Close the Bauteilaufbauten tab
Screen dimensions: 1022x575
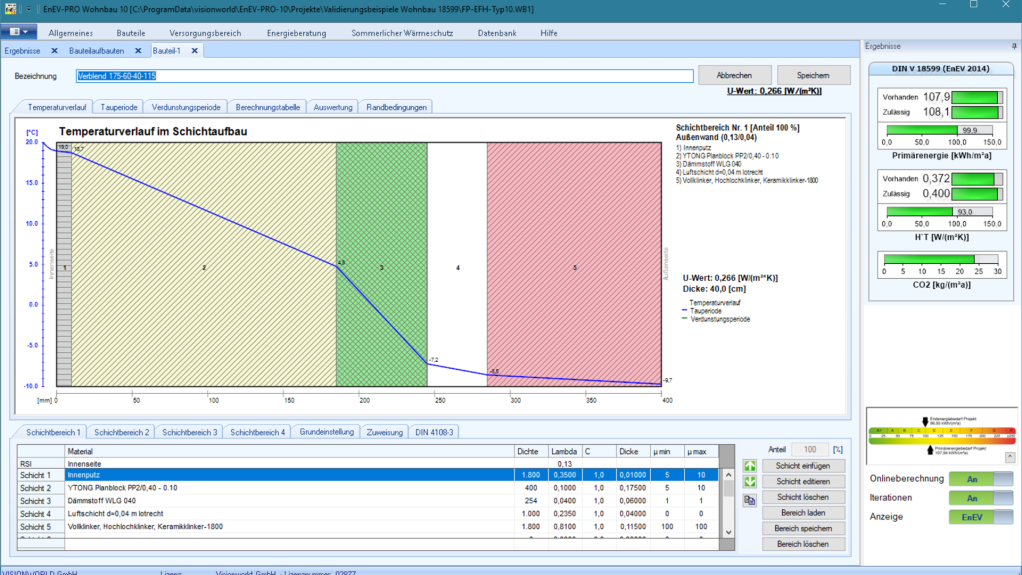pos(138,50)
